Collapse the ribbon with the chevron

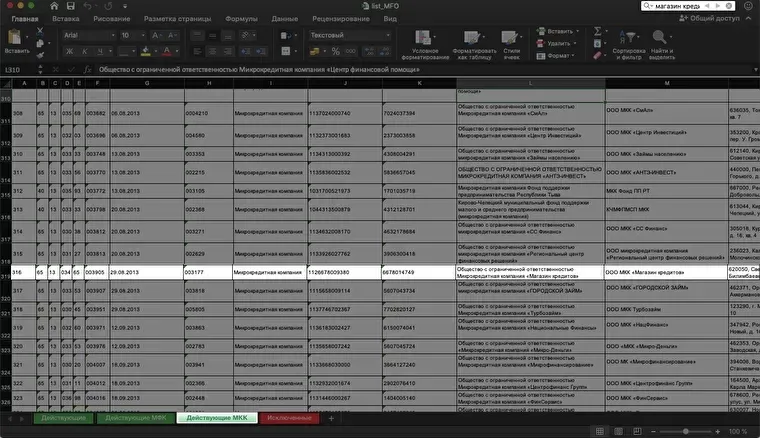(x=748, y=18)
